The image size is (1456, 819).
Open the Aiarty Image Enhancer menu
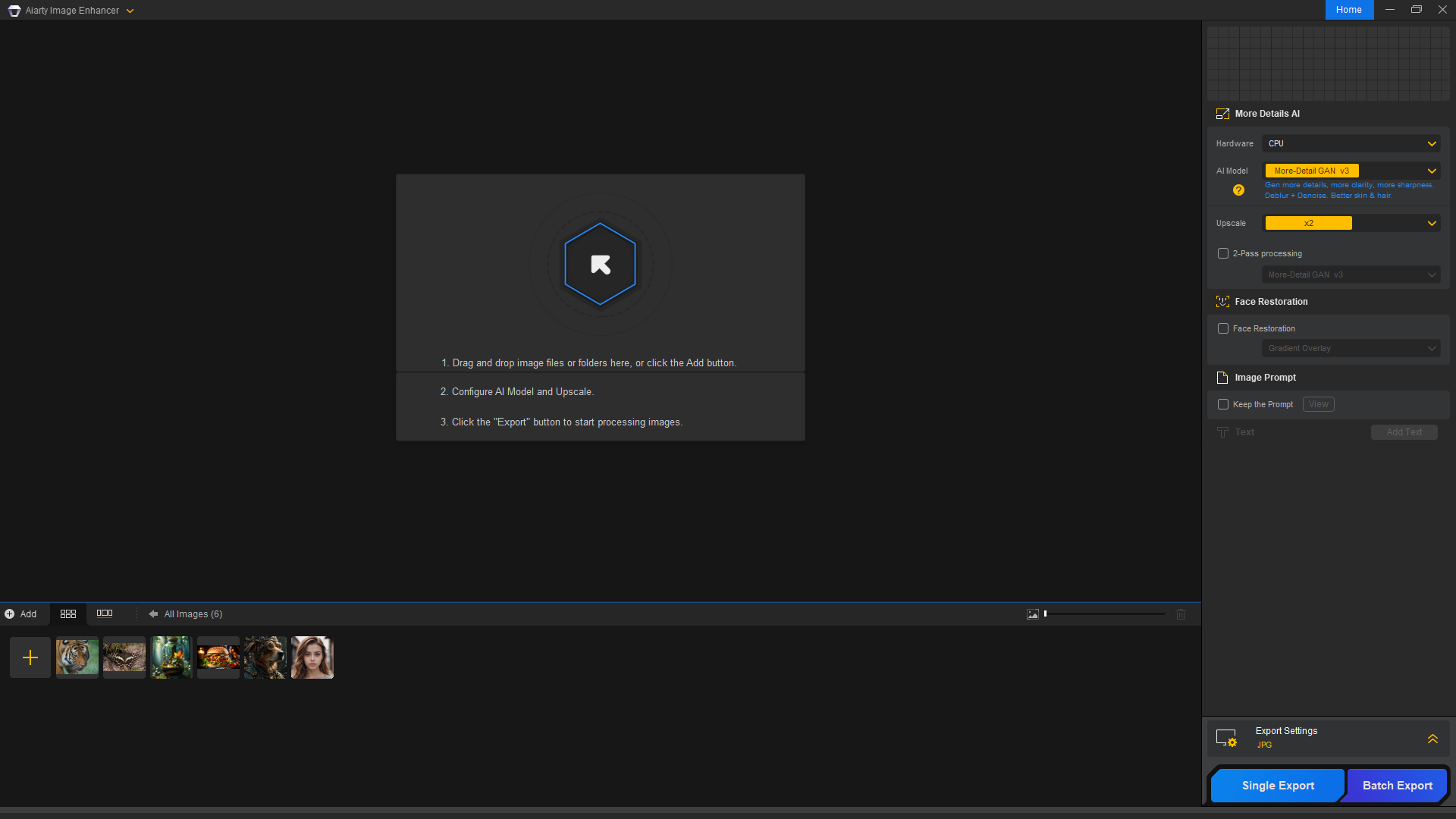coord(72,11)
